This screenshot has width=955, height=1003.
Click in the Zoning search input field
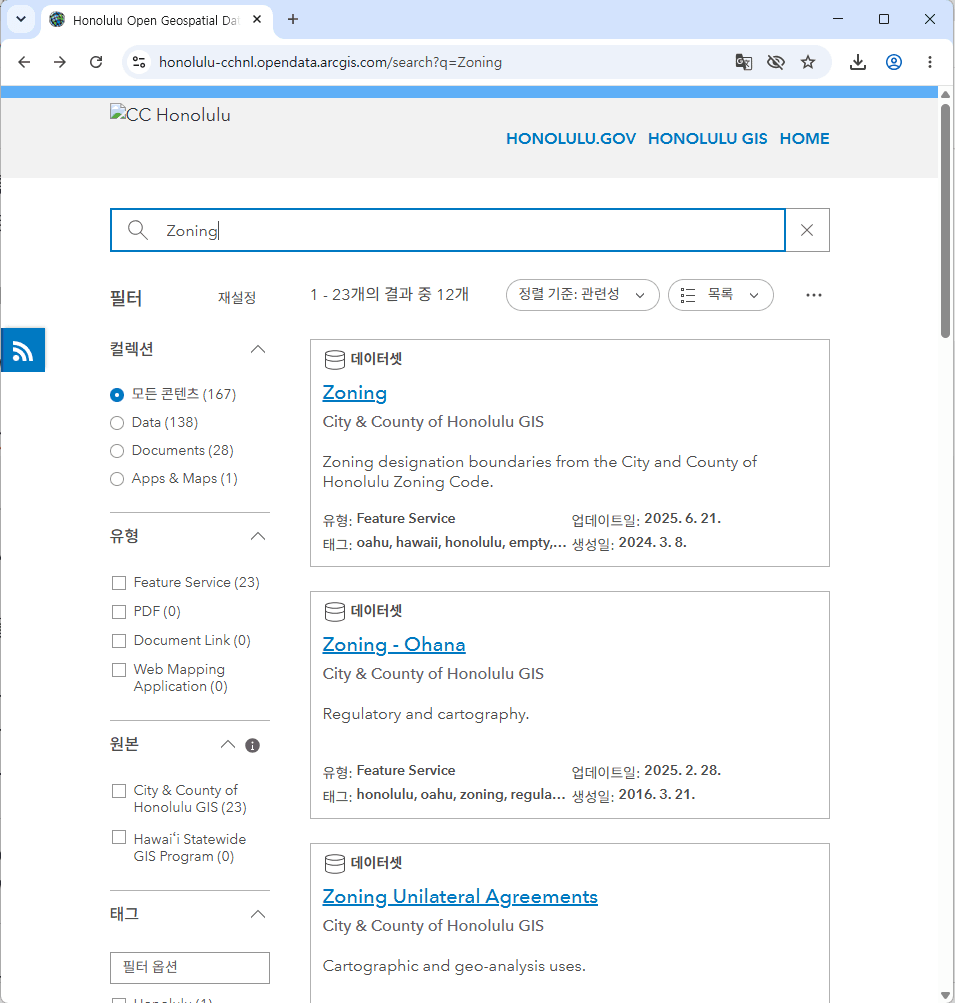(448, 230)
